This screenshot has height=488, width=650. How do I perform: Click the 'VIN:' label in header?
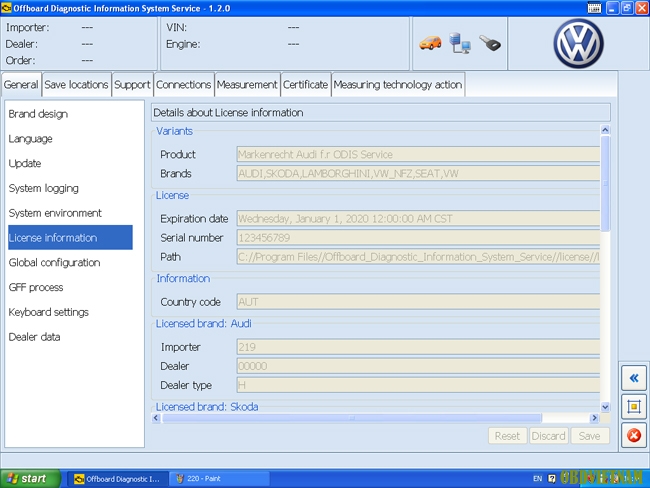[176, 27]
